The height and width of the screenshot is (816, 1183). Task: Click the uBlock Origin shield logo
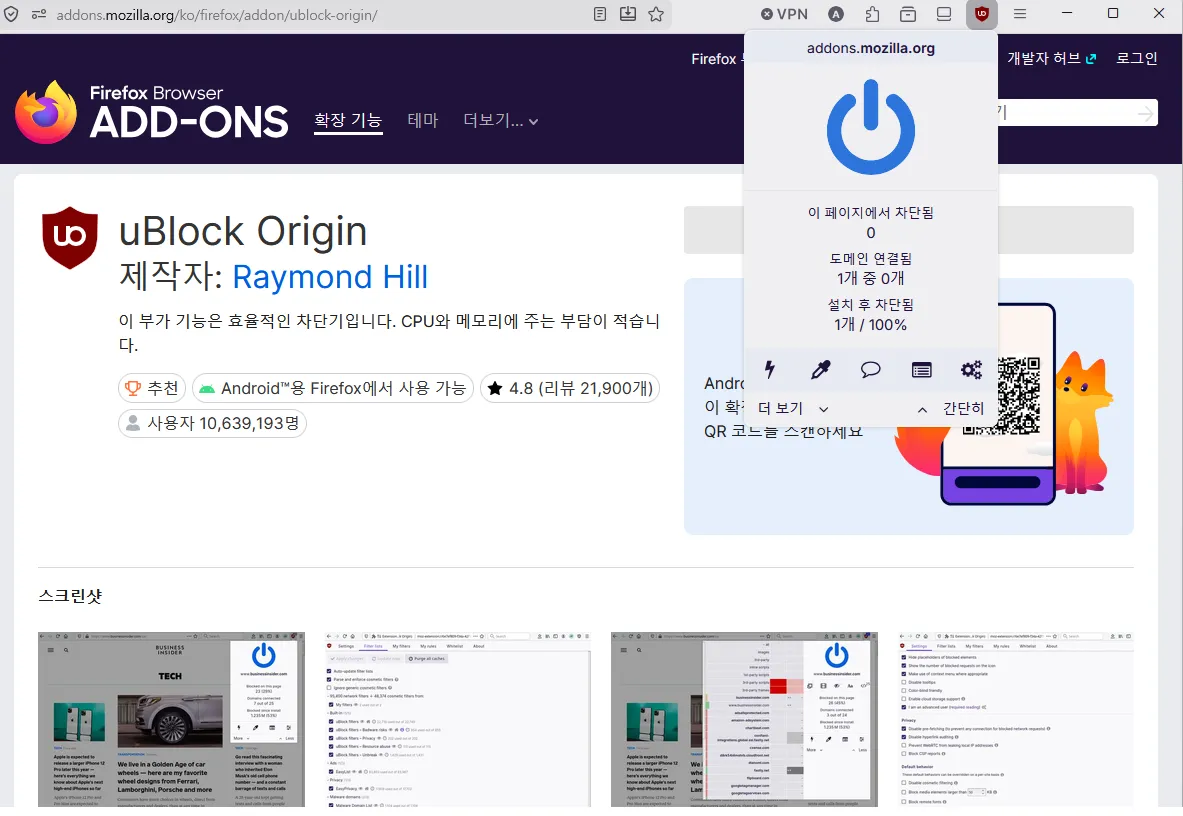[69, 238]
